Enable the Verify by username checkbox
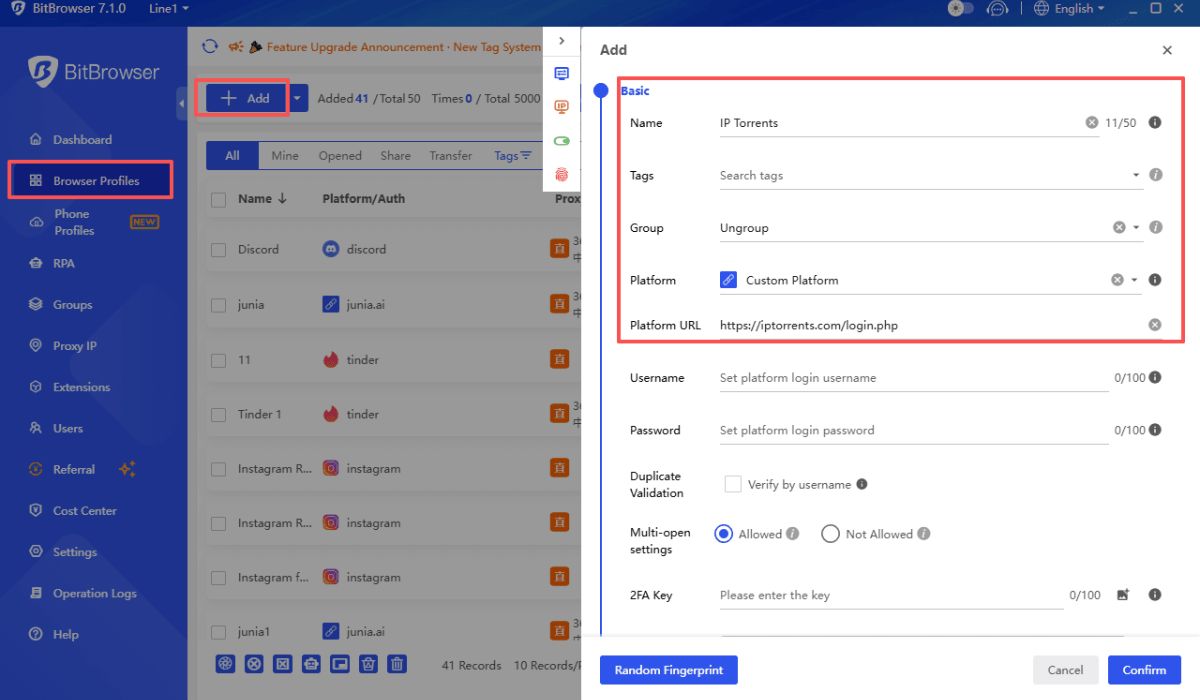Screen dimensions: 1200x700 [x=732, y=484]
